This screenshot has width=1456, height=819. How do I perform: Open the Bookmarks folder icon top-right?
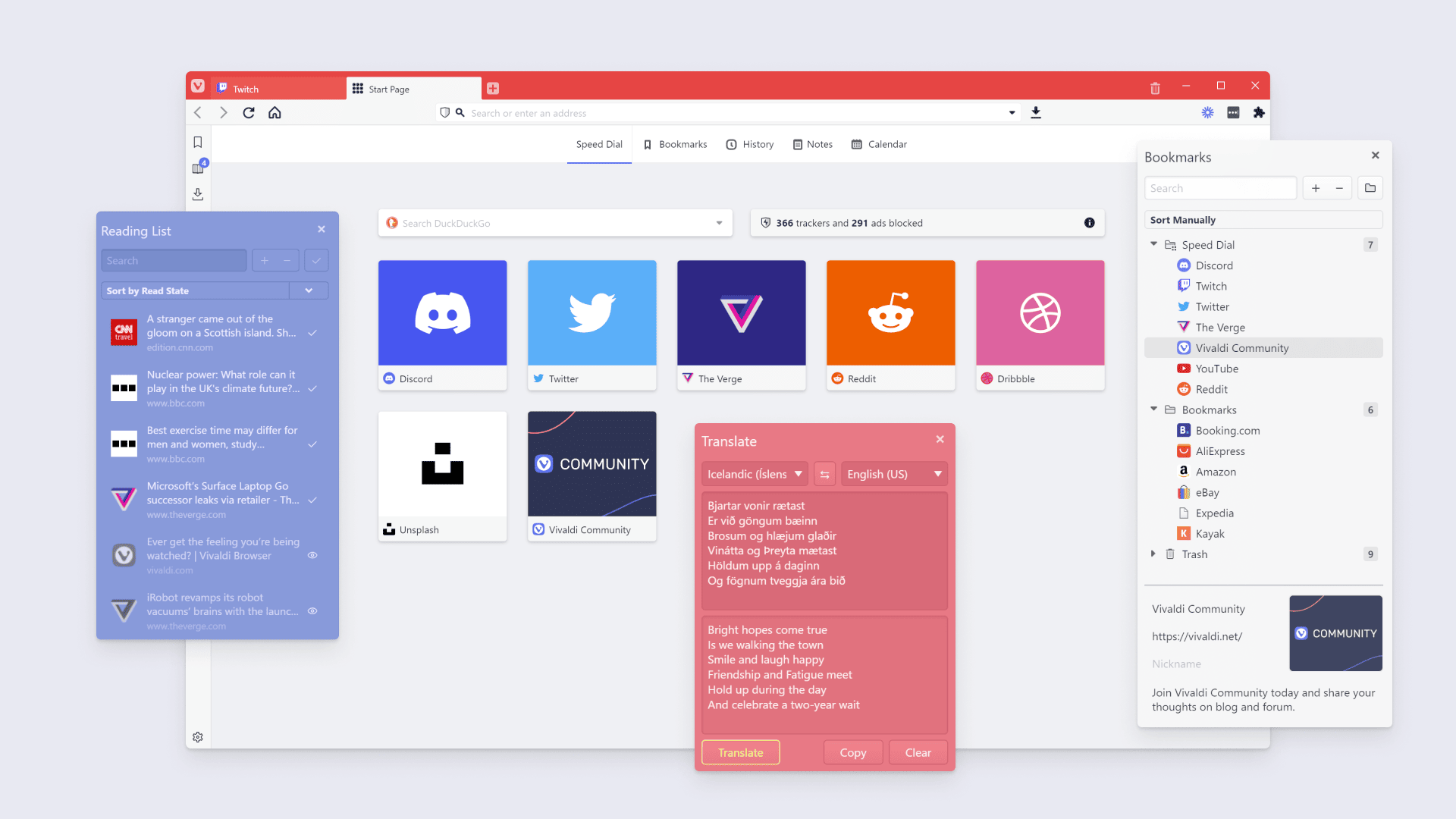coord(1370,188)
